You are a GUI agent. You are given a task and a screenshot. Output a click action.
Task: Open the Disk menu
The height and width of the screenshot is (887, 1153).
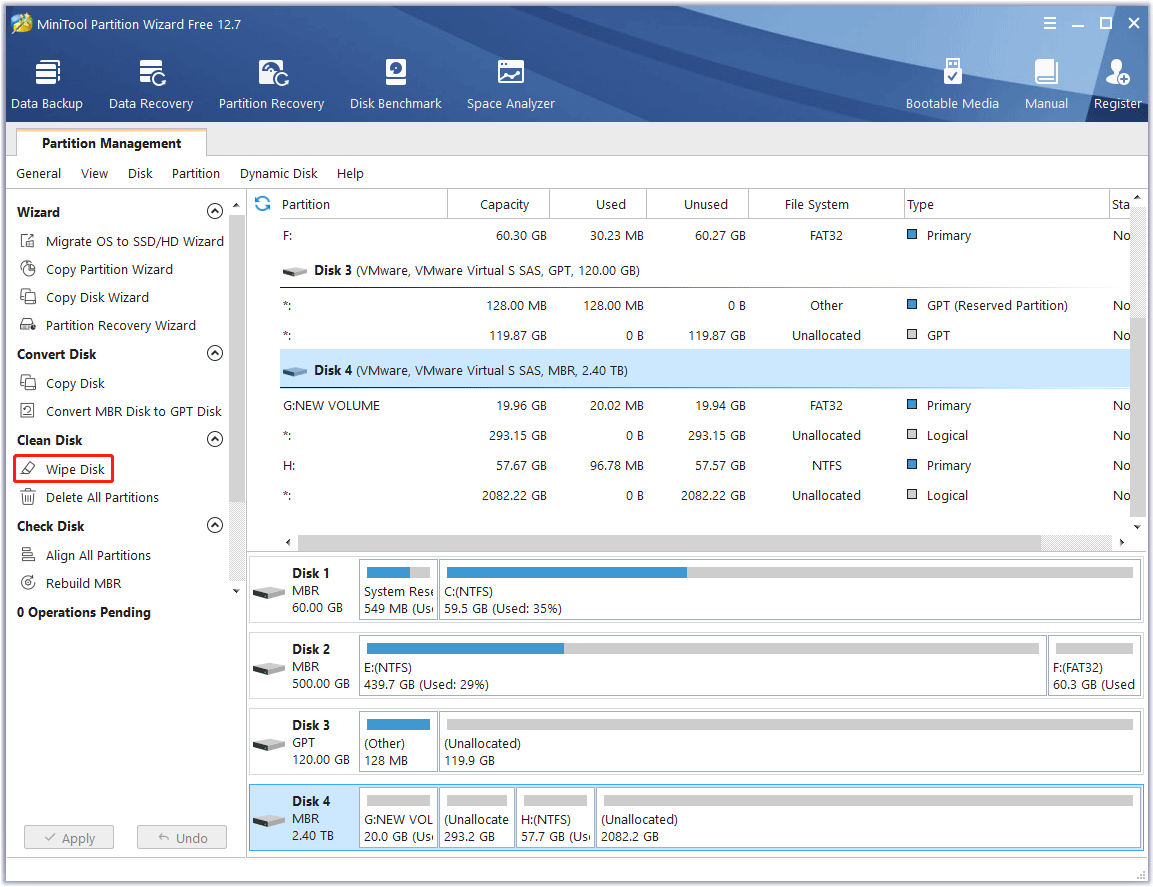click(x=140, y=174)
